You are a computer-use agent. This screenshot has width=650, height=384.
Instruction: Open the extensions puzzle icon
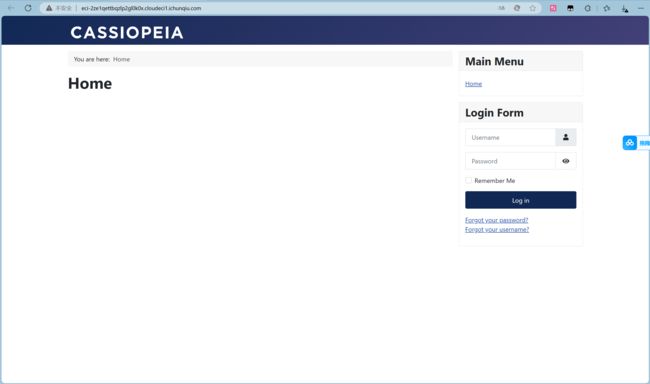pyautogui.click(x=588, y=8)
